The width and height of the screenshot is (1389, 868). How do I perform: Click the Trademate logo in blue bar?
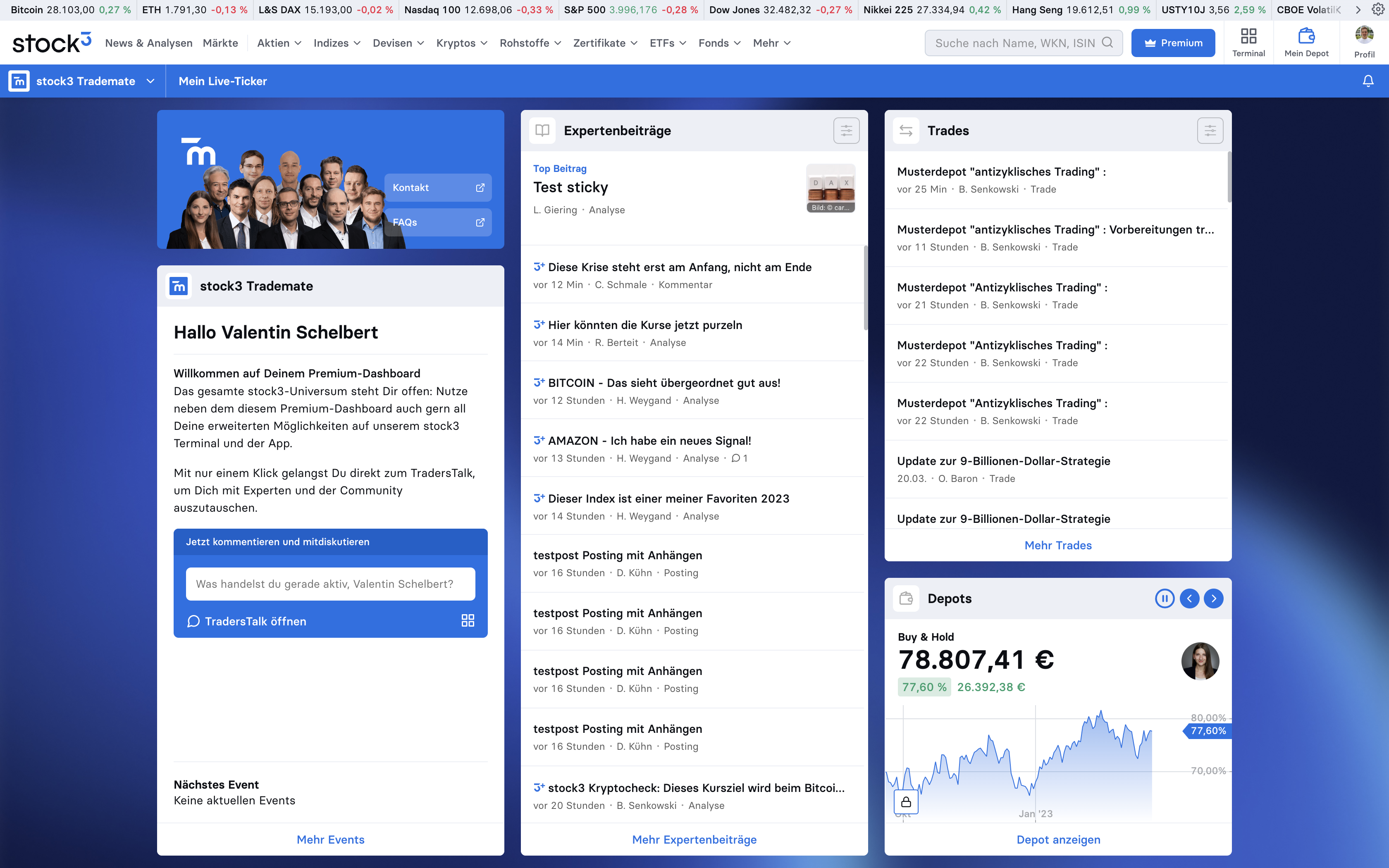click(19, 81)
